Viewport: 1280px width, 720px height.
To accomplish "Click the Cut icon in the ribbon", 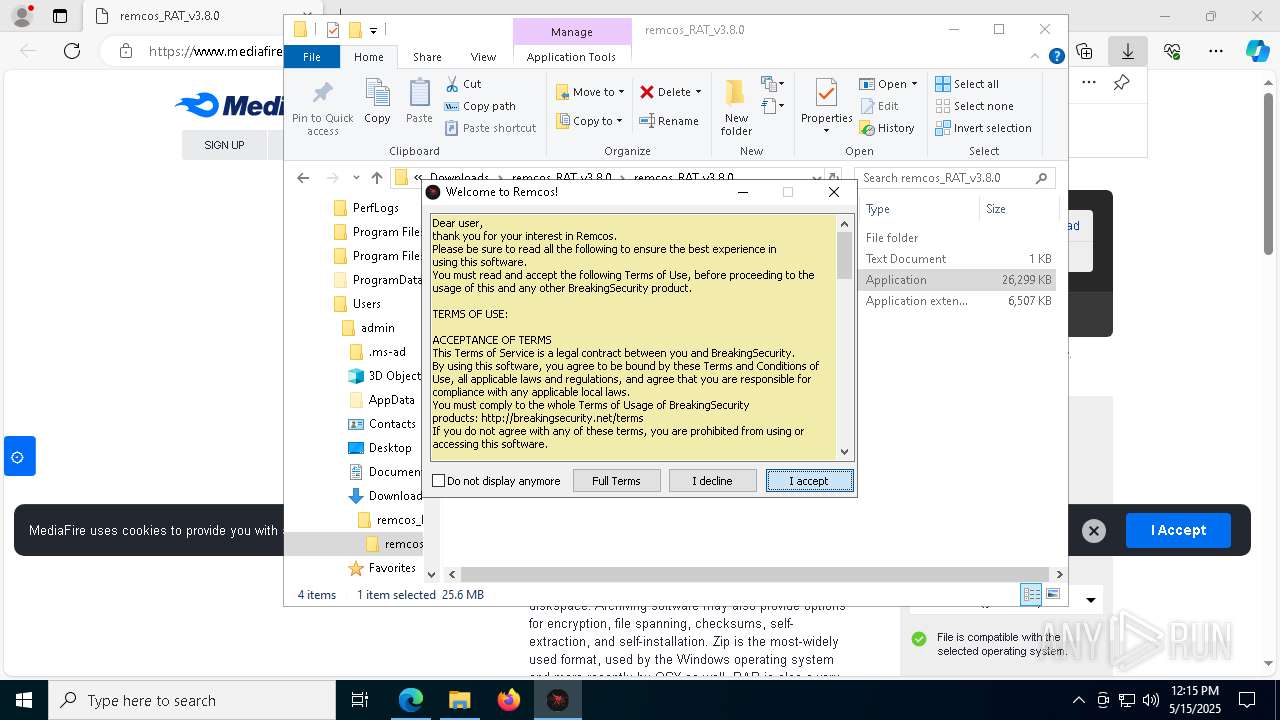I will [x=463, y=84].
